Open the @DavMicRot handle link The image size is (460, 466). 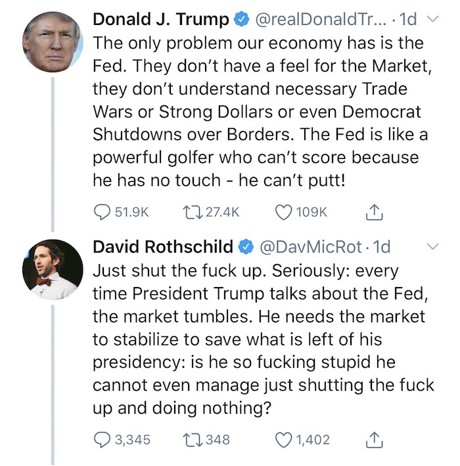[x=310, y=247]
